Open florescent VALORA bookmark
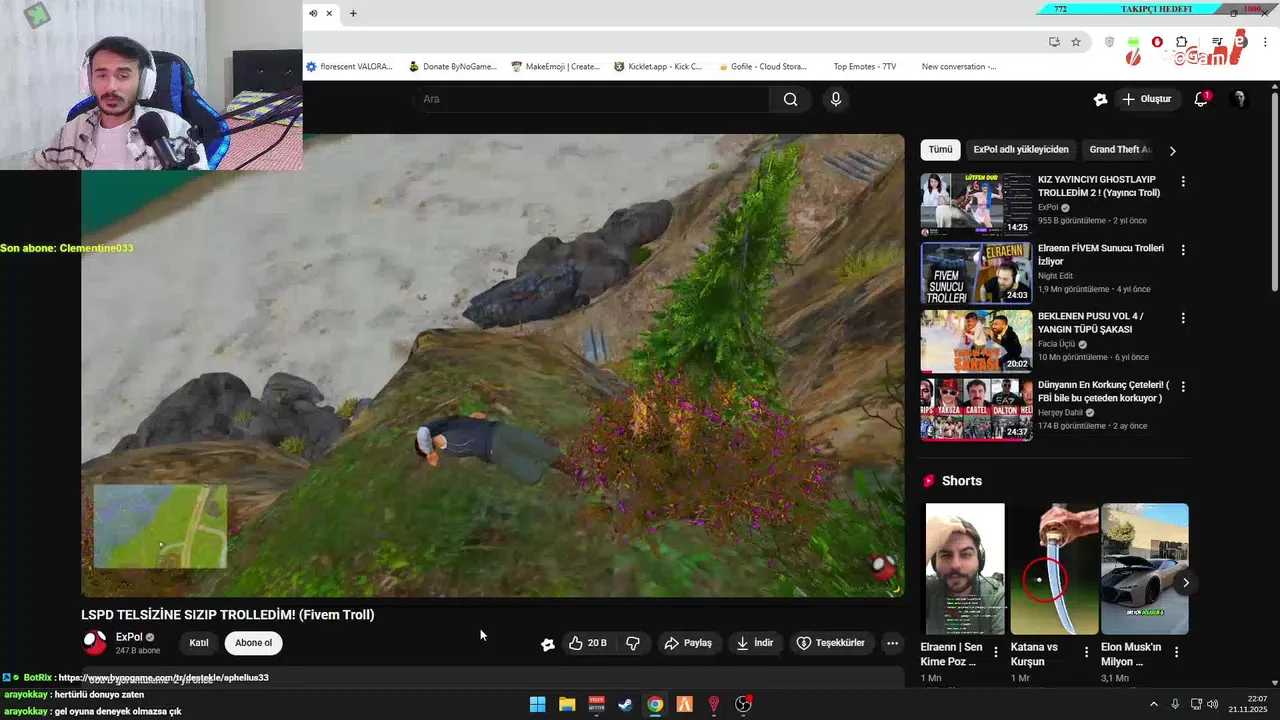The height and width of the screenshot is (720, 1280). (349, 67)
